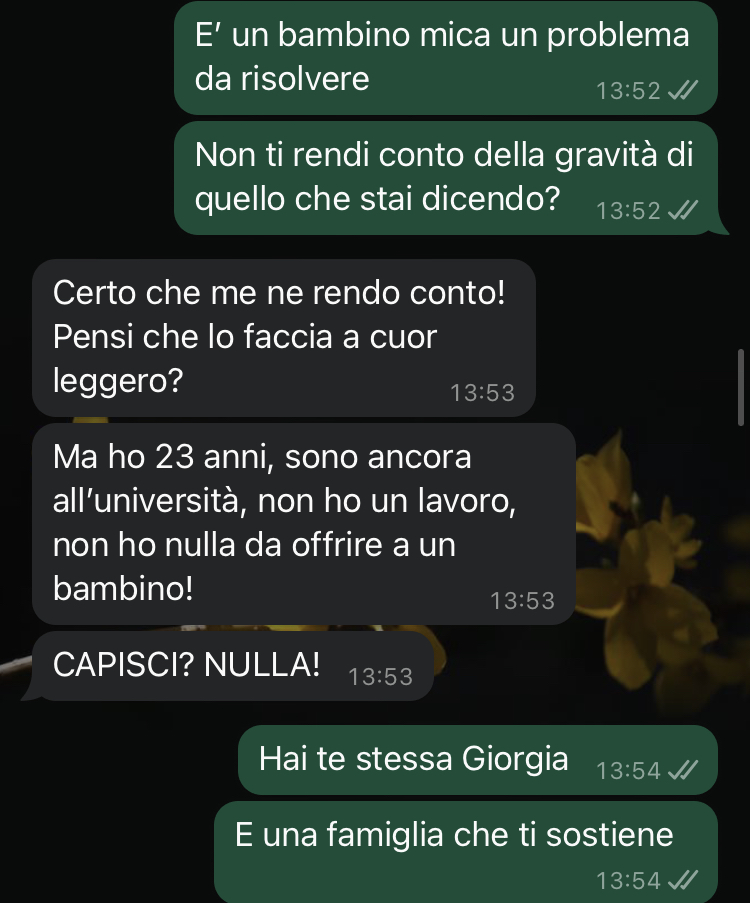Click 13:52 timestamp after 'dicendo?'
Viewport: 750px width, 903px height.
[x=628, y=211]
